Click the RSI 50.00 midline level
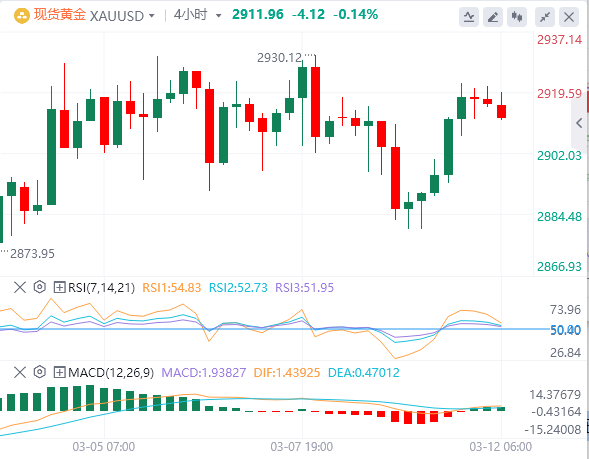 pos(565,330)
